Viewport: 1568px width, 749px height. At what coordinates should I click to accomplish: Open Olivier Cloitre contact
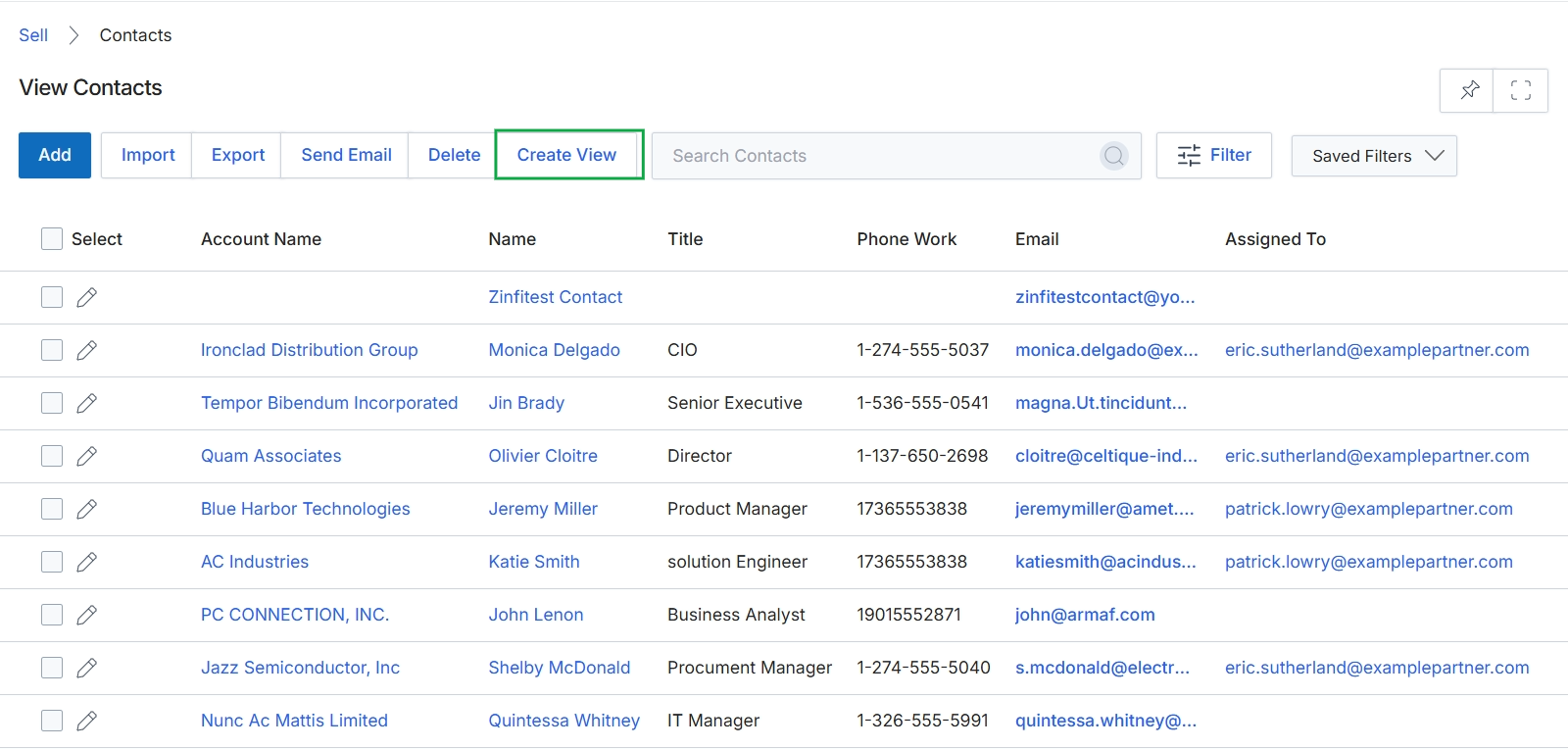click(x=543, y=456)
